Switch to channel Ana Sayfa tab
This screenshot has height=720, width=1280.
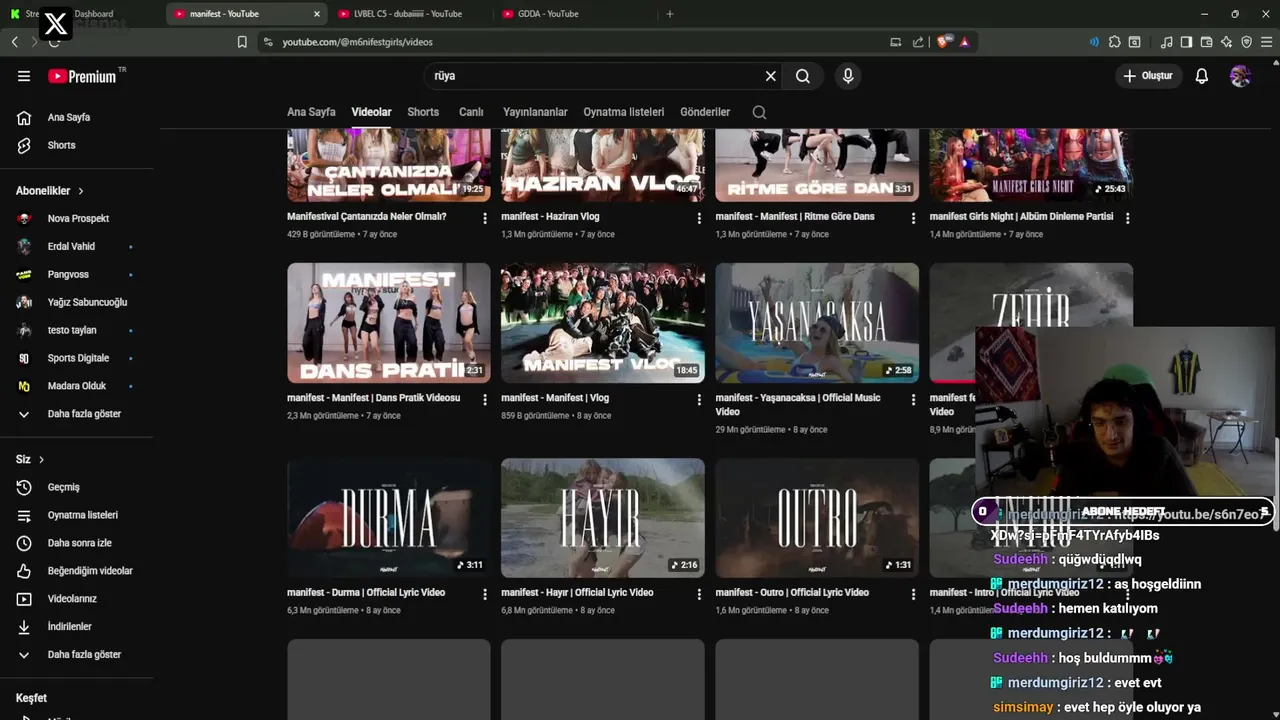click(311, 112)
